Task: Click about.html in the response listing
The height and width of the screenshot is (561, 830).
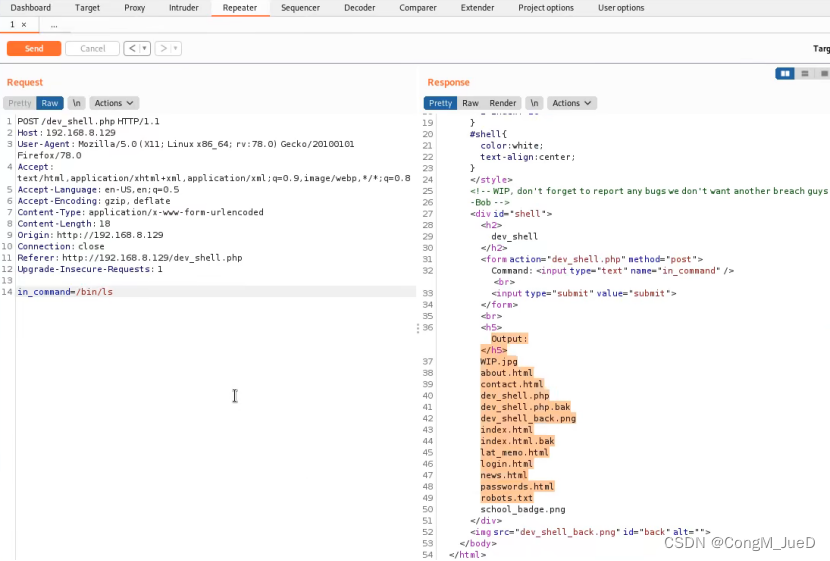Action: click(x=507, y=373)
